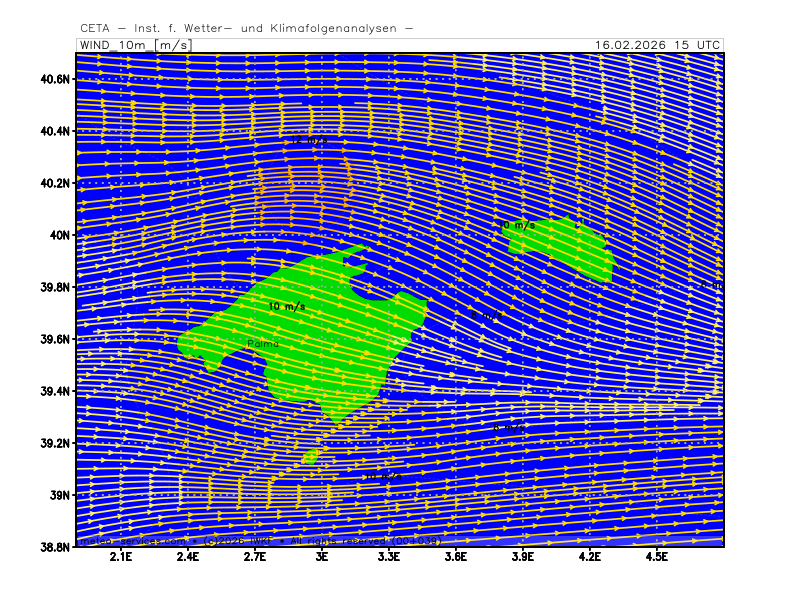This screenshot has width=800, height=600.
Task: Click the 39.4N latitude tick label
Action: tap(54, 391)
